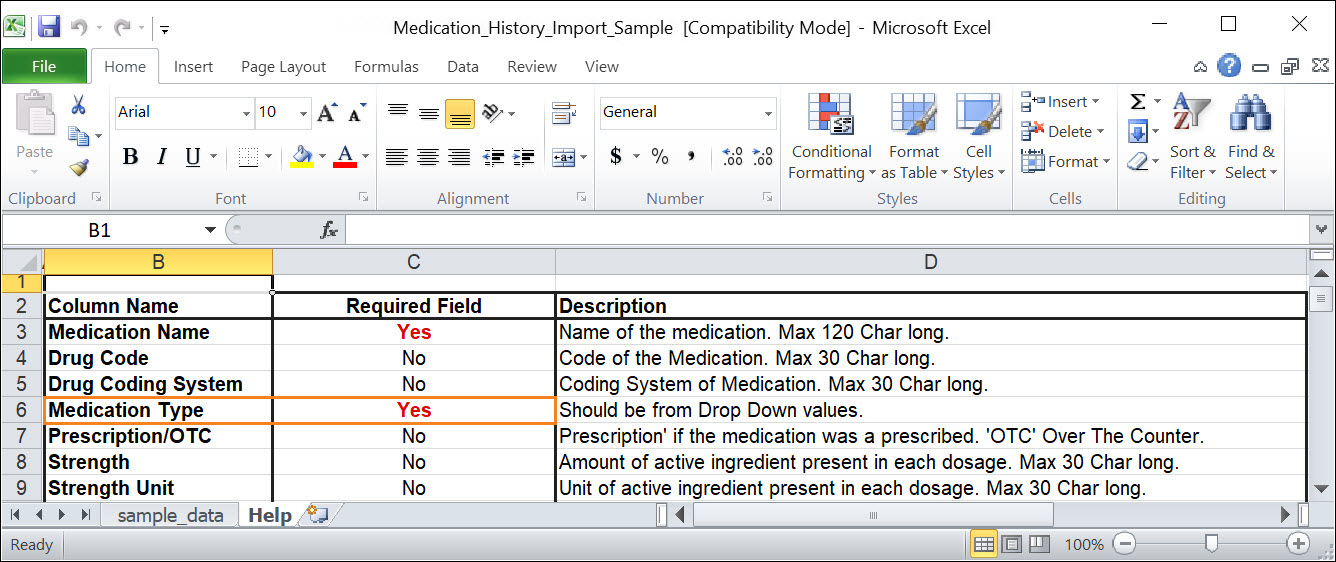Toggle middle vertical alignment
This screenshot has width=1336, height=562.
click(x=429, y=112)
